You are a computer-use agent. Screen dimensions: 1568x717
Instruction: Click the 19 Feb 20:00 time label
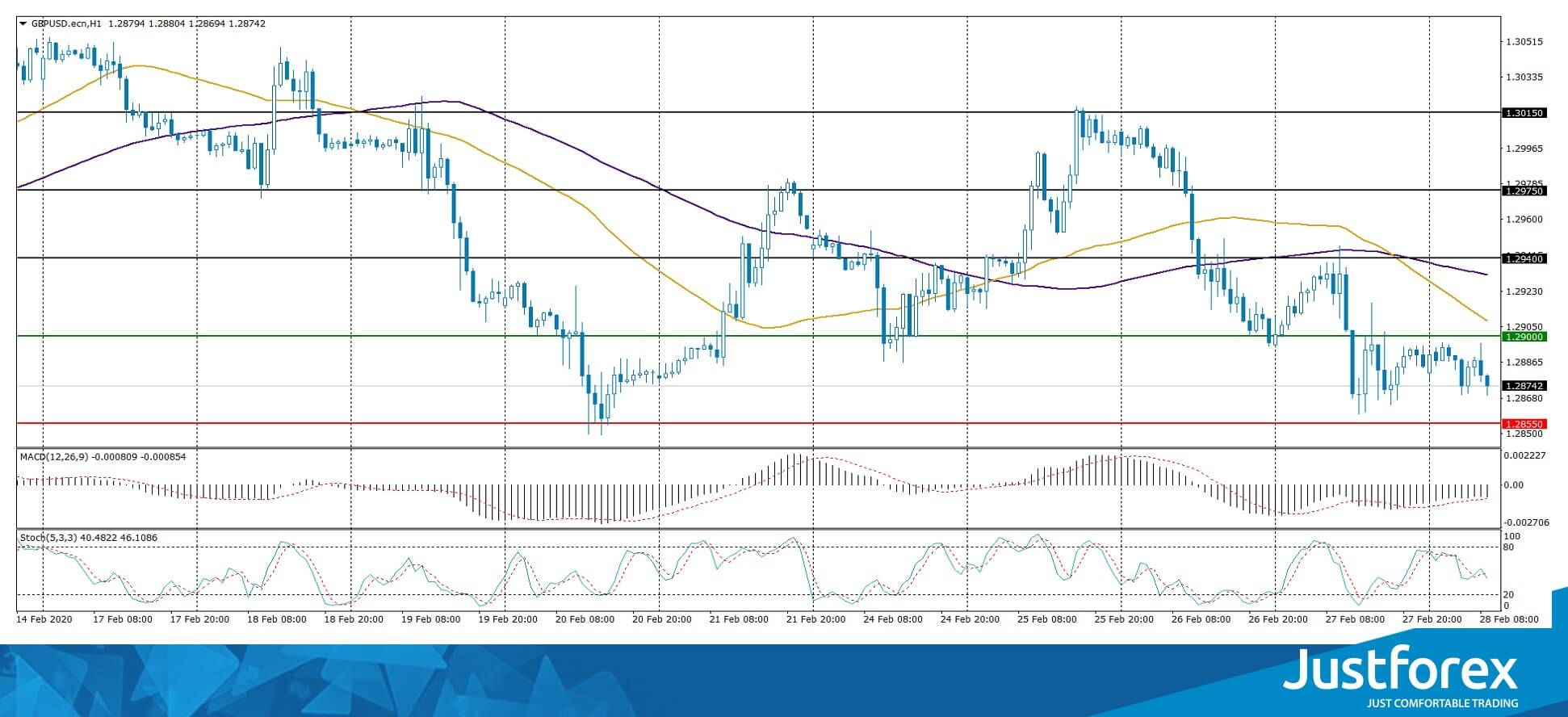click(x=508, y=619)
